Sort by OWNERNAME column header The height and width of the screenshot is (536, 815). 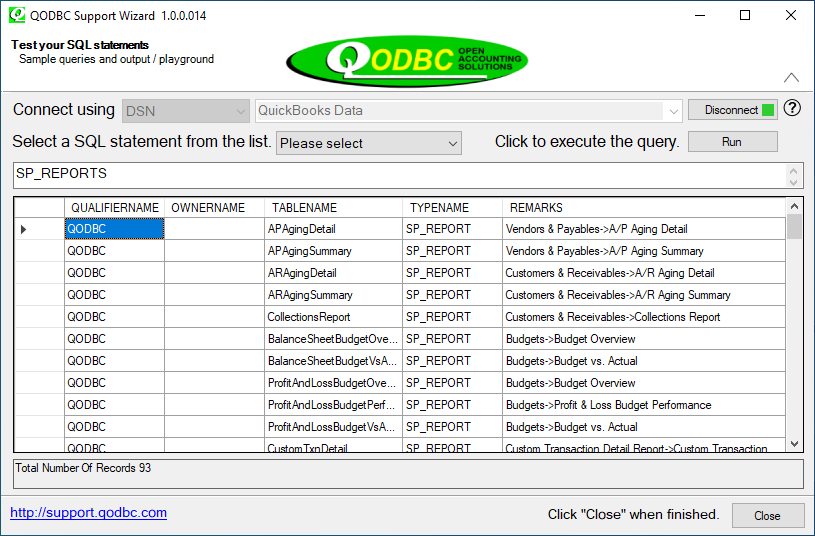coord(214,207)
